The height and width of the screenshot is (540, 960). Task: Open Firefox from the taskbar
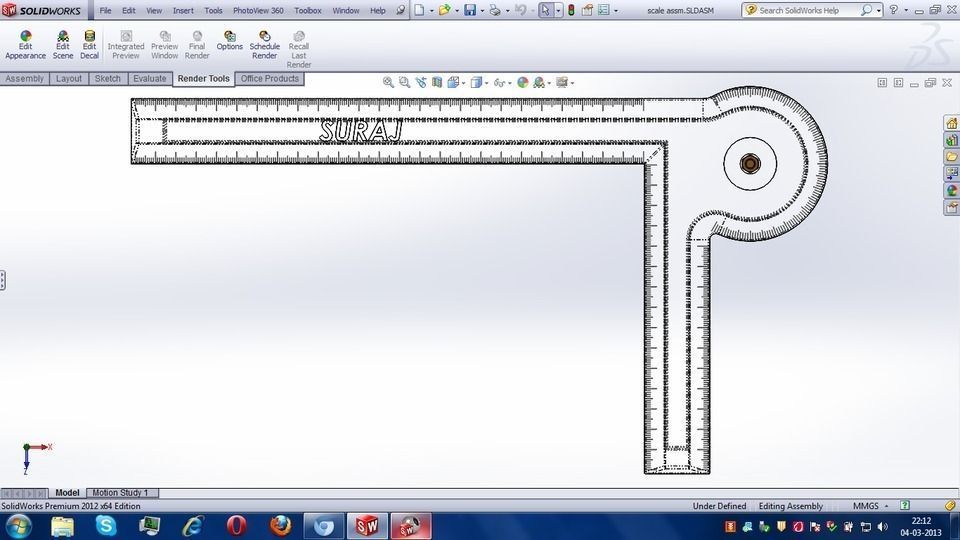pyautogui.click(x=280, y=525)
